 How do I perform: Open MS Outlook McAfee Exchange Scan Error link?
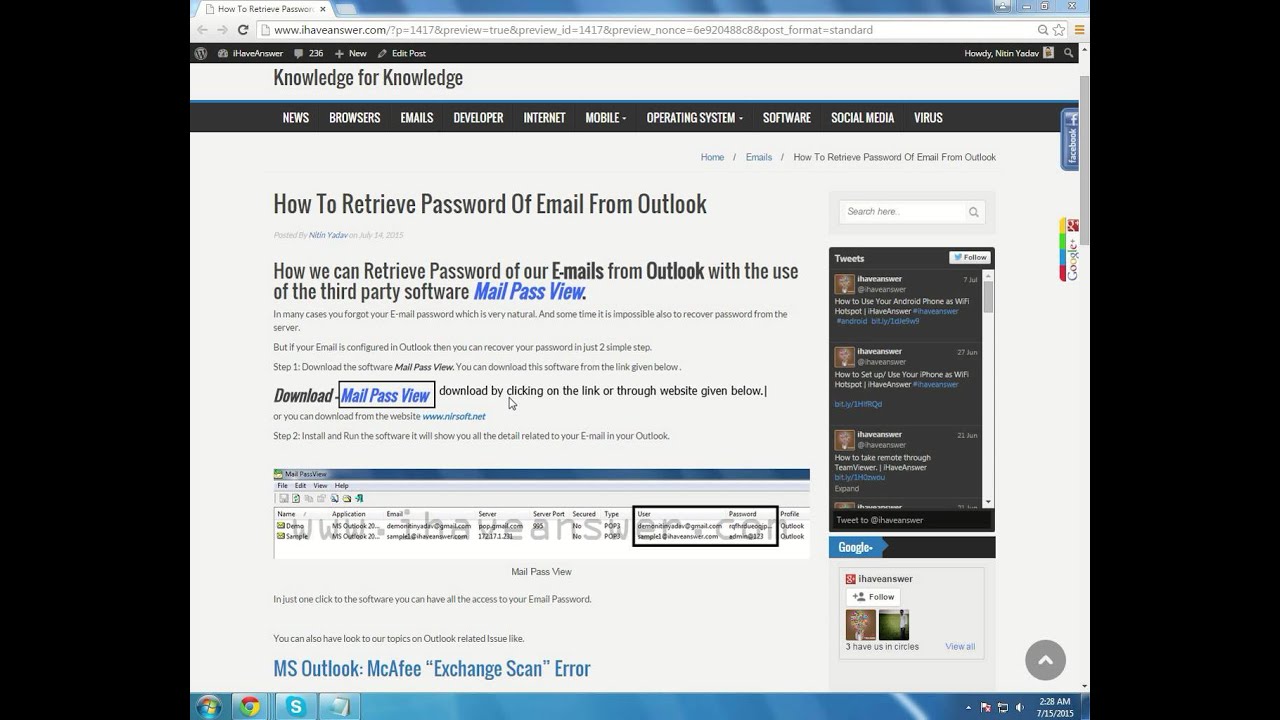point(432,668)
